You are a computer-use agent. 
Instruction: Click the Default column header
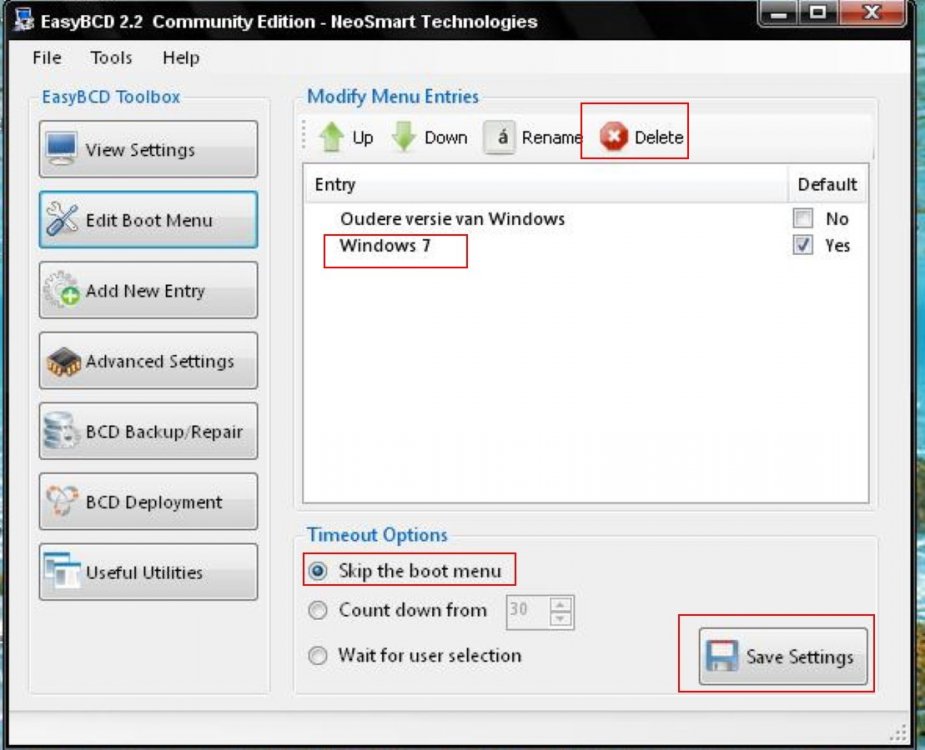pyautogui.click(x=827, y=184)
